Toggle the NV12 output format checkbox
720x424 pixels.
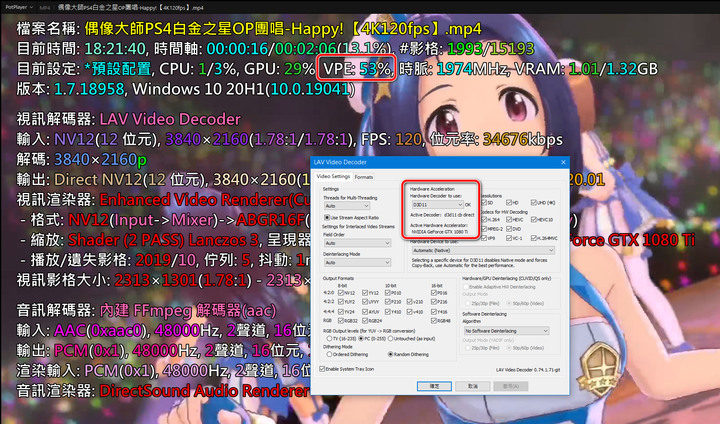(341, 293)
